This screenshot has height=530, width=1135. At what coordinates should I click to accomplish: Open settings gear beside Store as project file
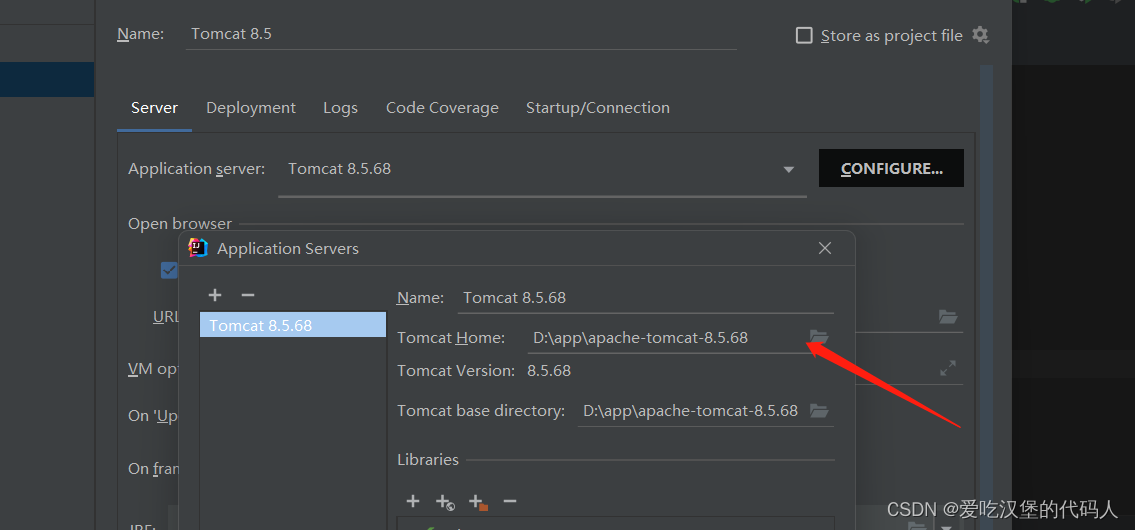point(980,35)
